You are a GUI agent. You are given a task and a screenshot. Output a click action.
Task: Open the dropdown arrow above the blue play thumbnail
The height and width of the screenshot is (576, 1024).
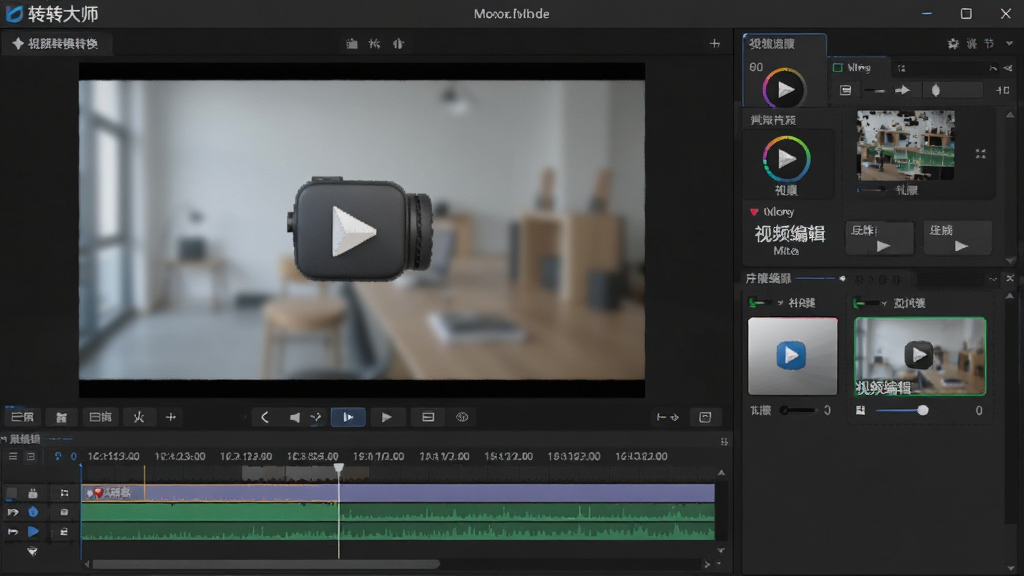tap(780, 303)
